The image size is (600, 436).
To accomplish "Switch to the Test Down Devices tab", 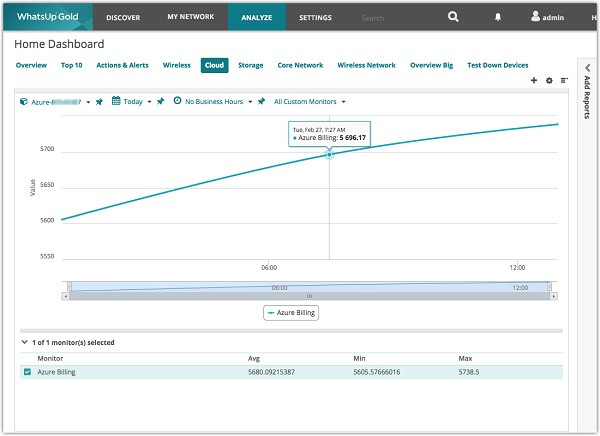I will [x=497, y=65].
